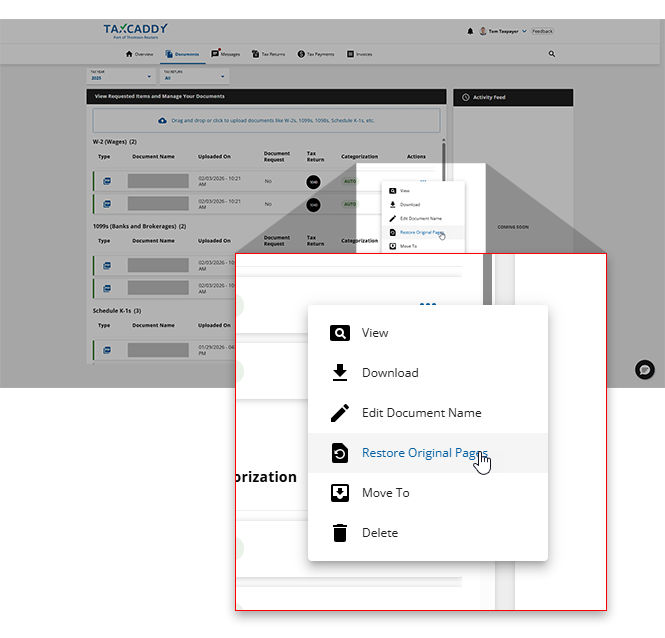Select the Documents tab

[x=182, y=54]
